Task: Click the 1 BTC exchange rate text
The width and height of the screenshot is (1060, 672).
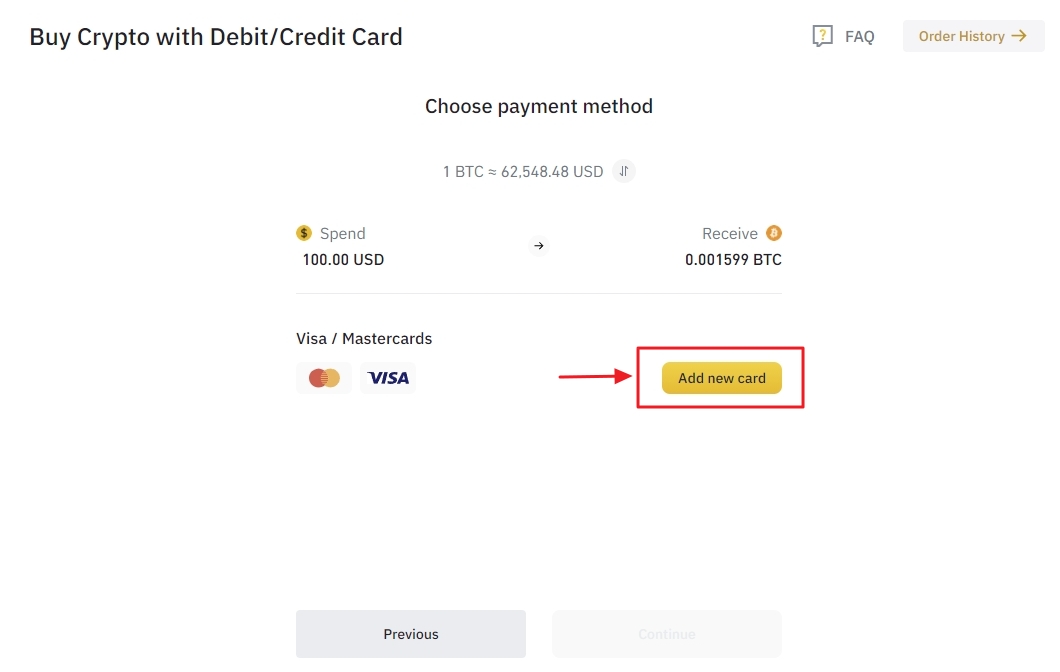Action: pos(523,172)
